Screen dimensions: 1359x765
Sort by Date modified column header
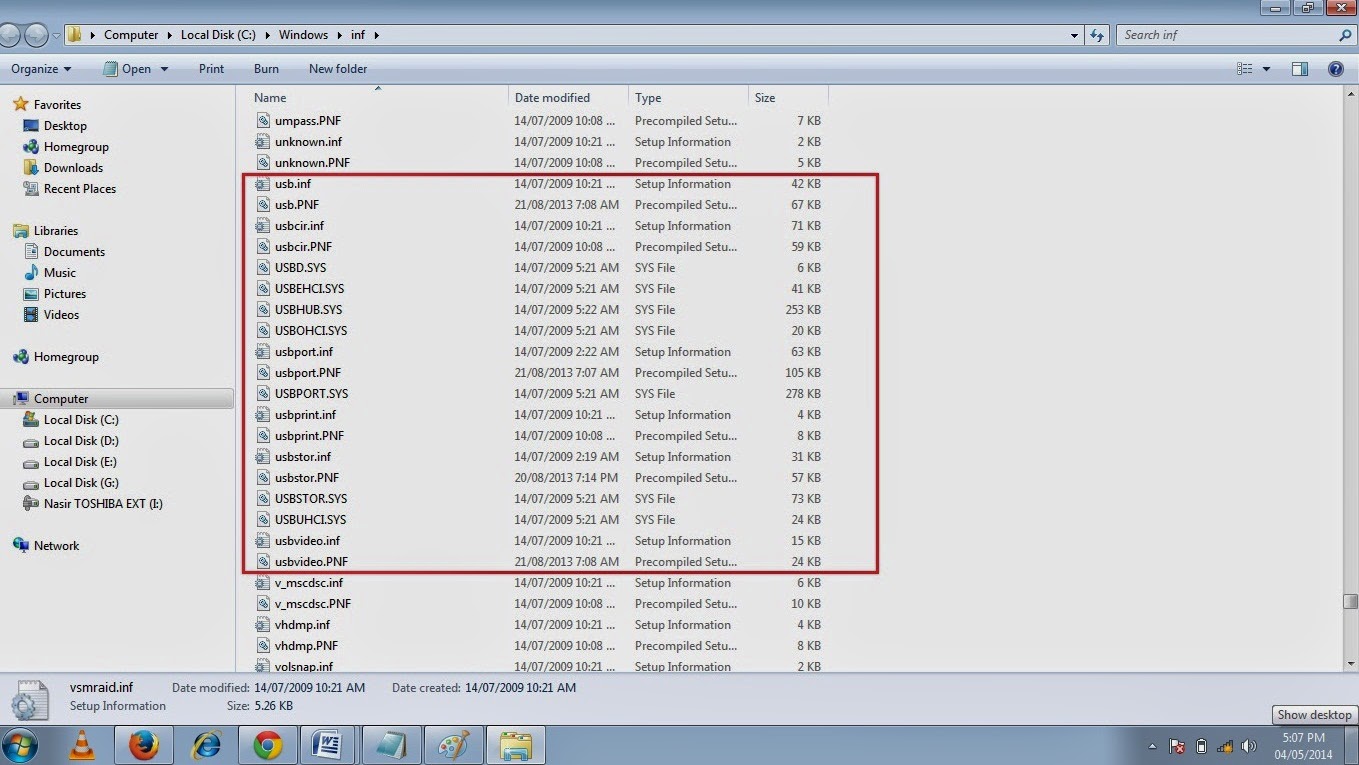(x=568, y=98)
